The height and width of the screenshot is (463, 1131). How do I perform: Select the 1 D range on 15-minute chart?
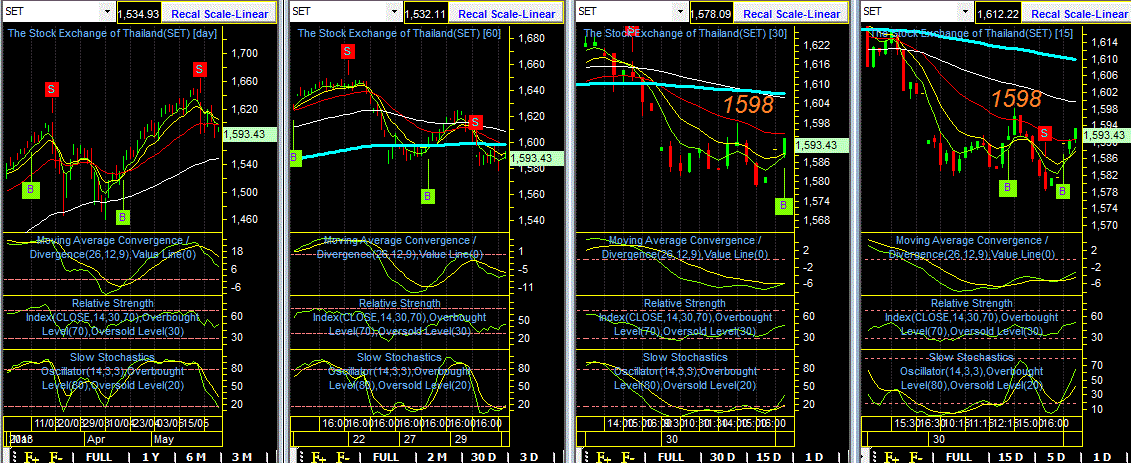tap(1101, 457)
